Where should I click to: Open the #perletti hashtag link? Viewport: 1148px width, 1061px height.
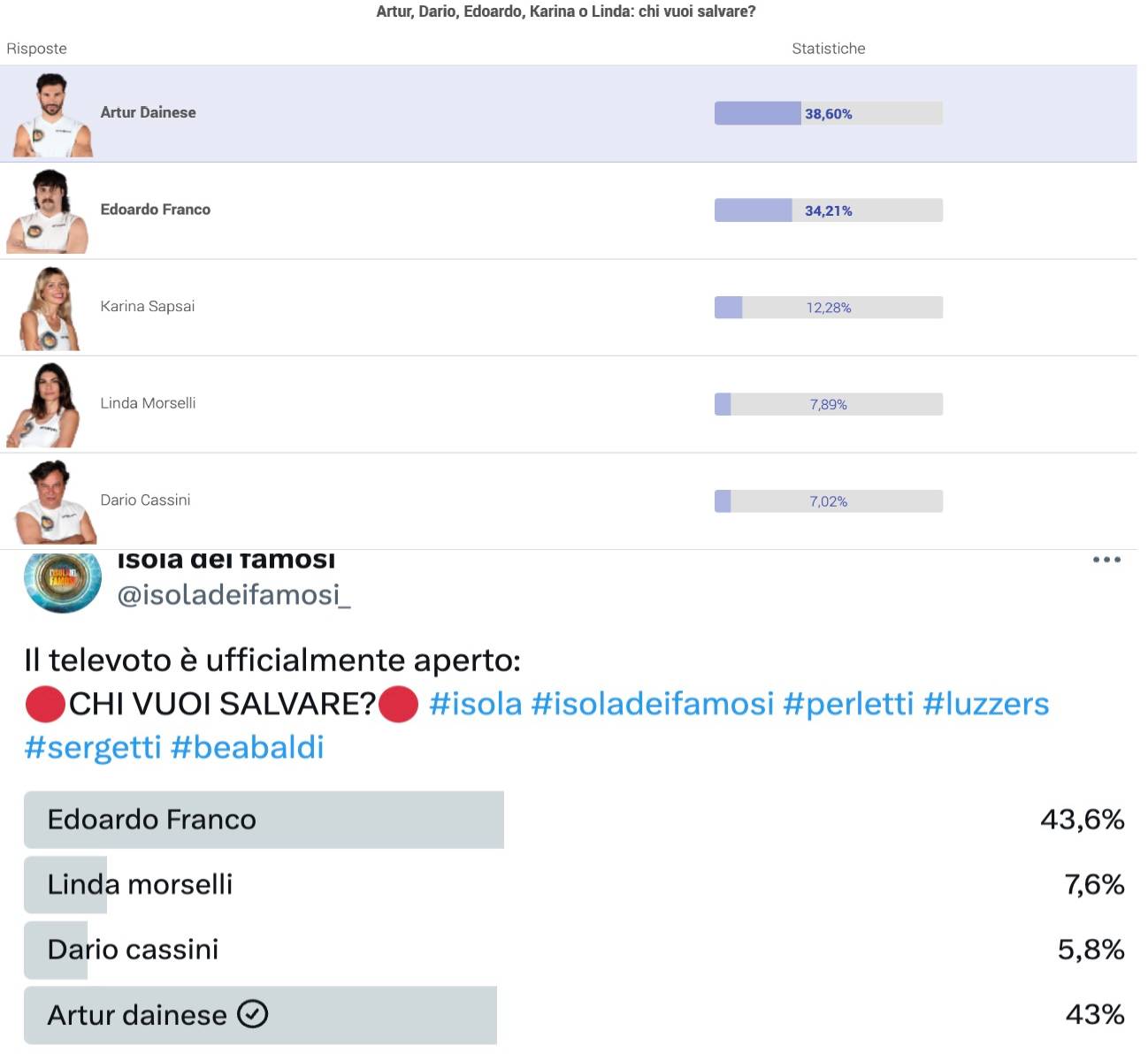coord(847,704)
